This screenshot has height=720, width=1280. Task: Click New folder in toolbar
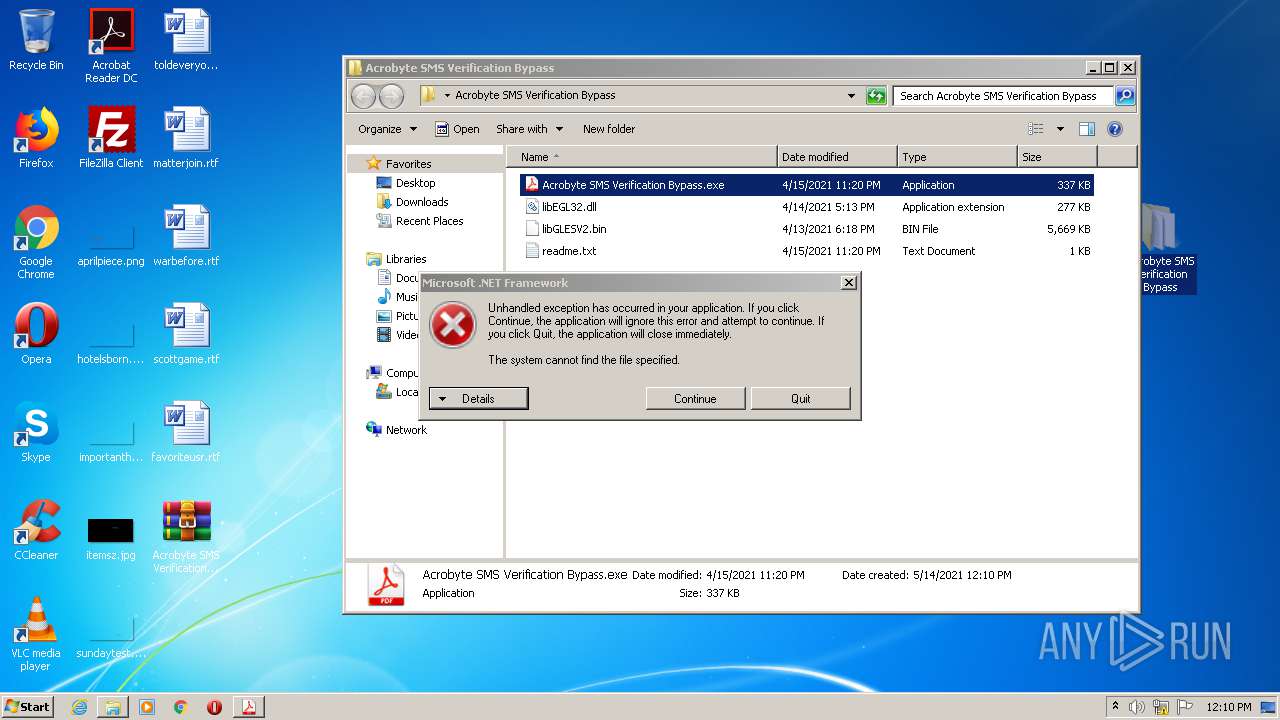point(609,129)
